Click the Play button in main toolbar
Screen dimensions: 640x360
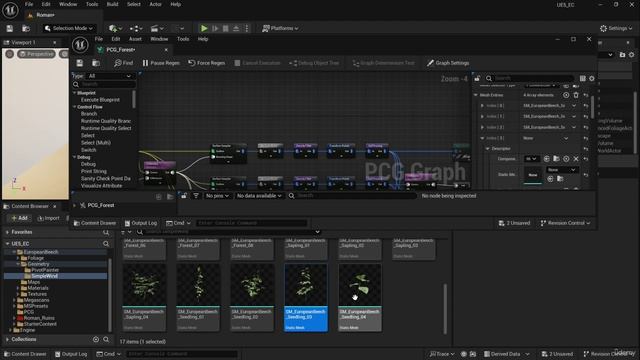[204, 28]
